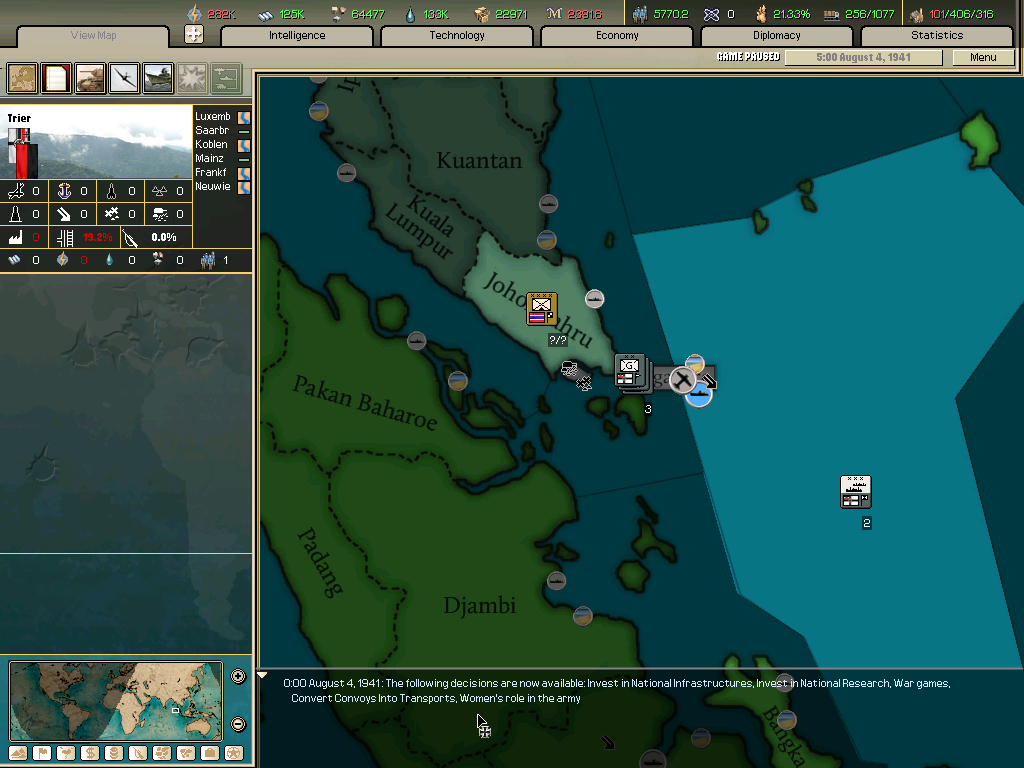This screenshot has width=1024, height=768.
Task: Open the ledger book icon
Action: (x=55, y=78)
